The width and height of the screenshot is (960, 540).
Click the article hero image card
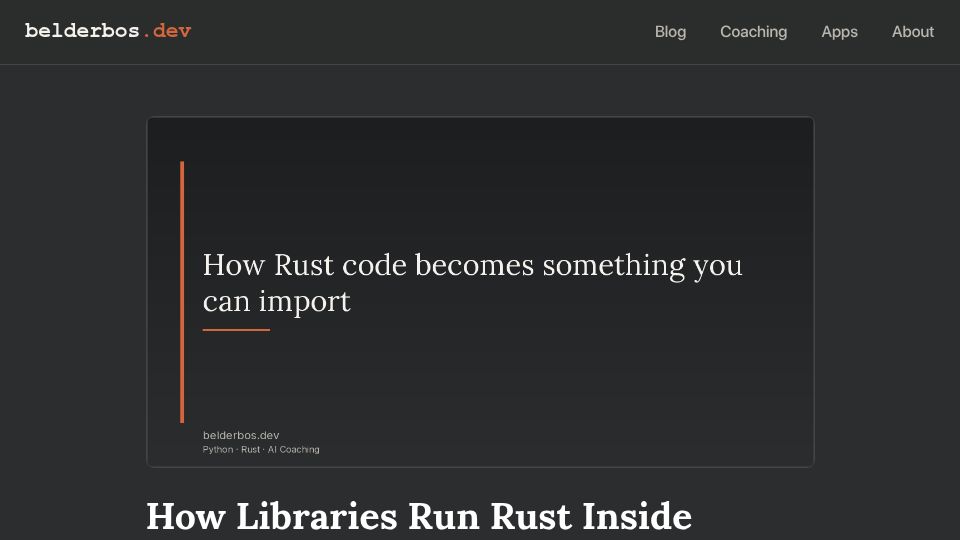point(481,292)
